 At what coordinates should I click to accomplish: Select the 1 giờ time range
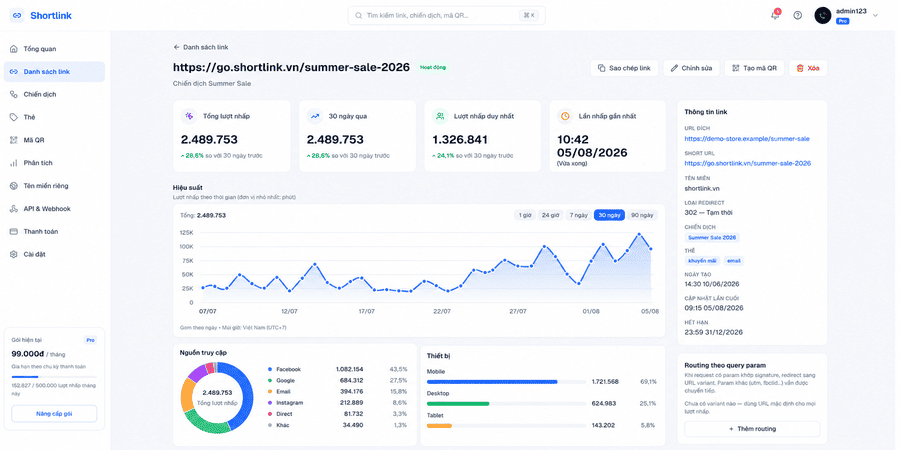point(524,215)
